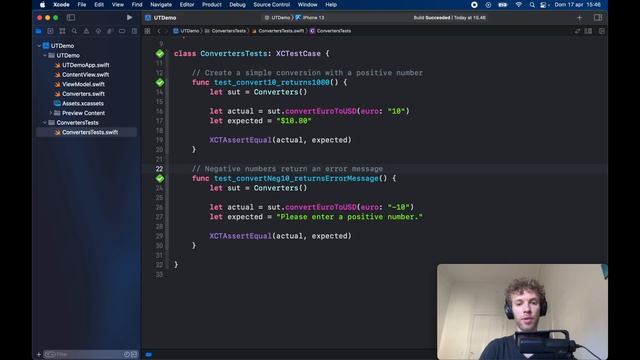
Task: Open the iPhone 13 destination selector
Action: [310, 18]
